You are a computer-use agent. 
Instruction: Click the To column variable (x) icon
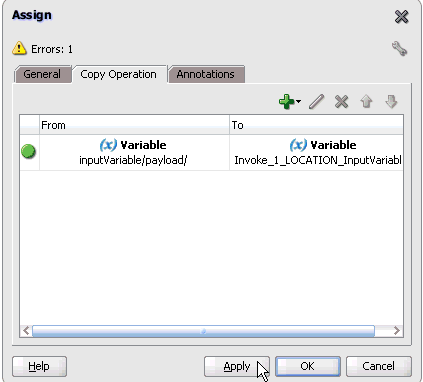click(298, 145)
